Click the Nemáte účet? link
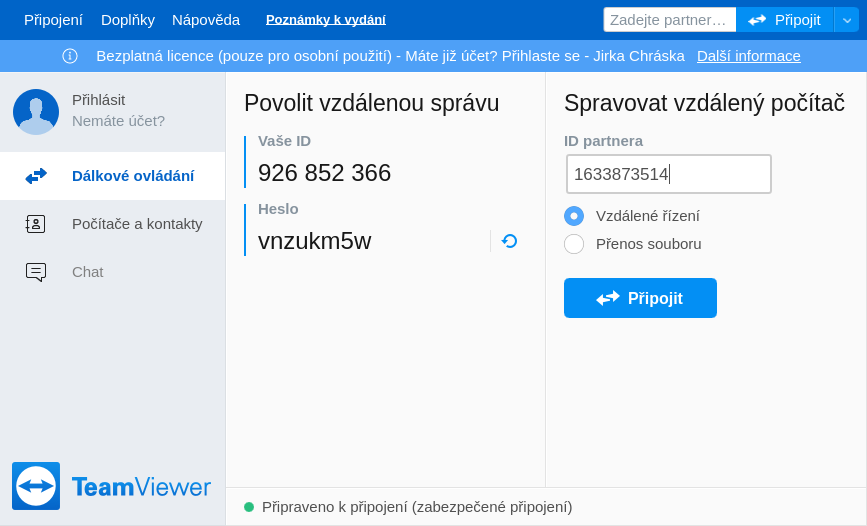 118,121
